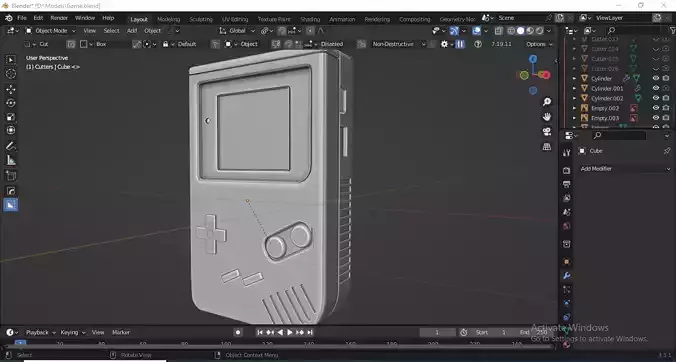
Task: Switch to wireframe viewport shading
Action: [511, 31]
